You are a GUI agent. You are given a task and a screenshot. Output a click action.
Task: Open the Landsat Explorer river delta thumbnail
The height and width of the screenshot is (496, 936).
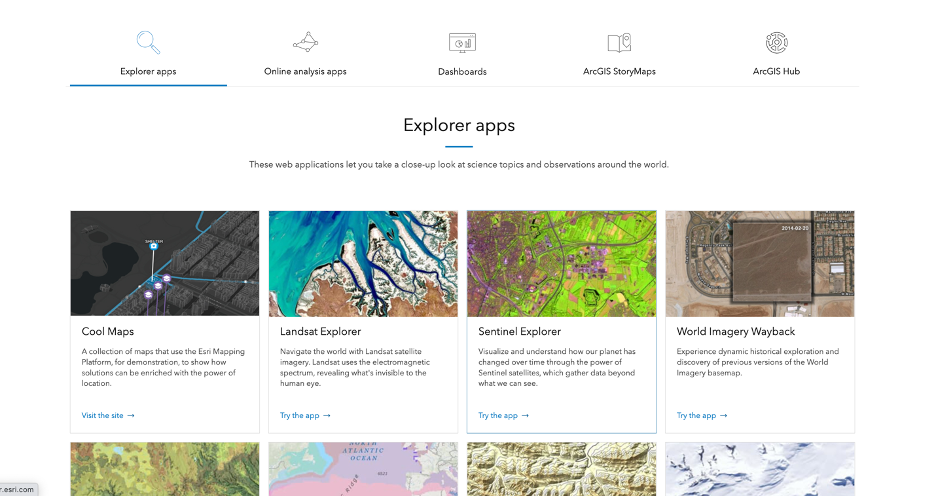[x=363, y=263]
